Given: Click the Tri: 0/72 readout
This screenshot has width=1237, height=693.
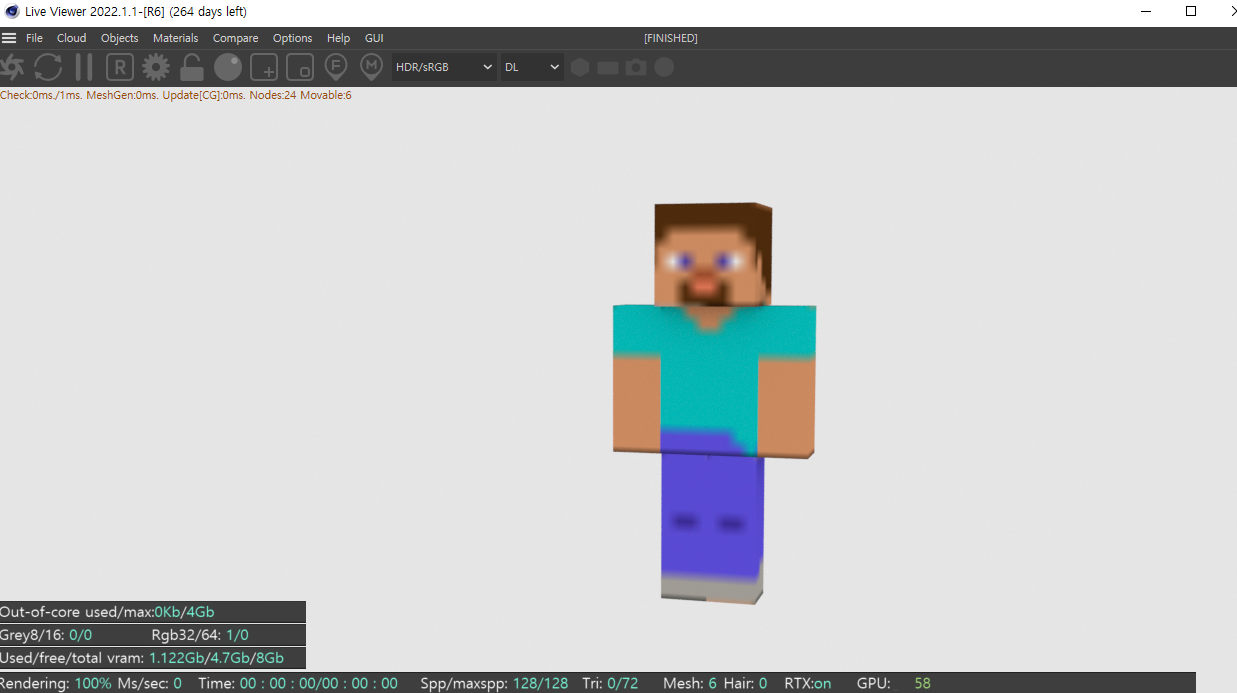Looking at the screenshot, I should tap(610, 684).
